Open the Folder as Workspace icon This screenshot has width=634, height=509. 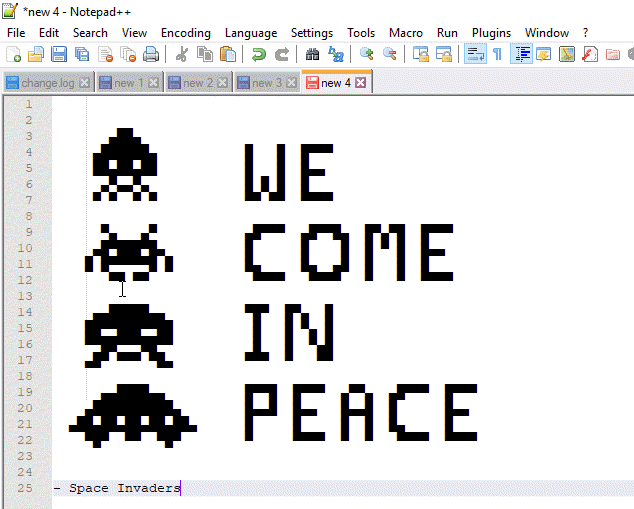pyautogui.click(x=613, y=54)
